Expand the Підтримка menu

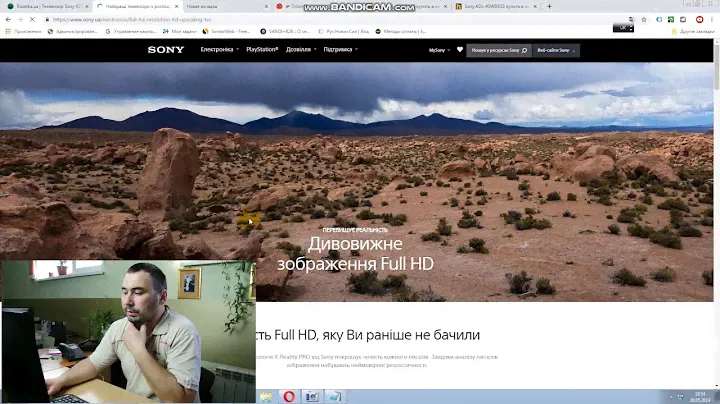tap(339, 49)
